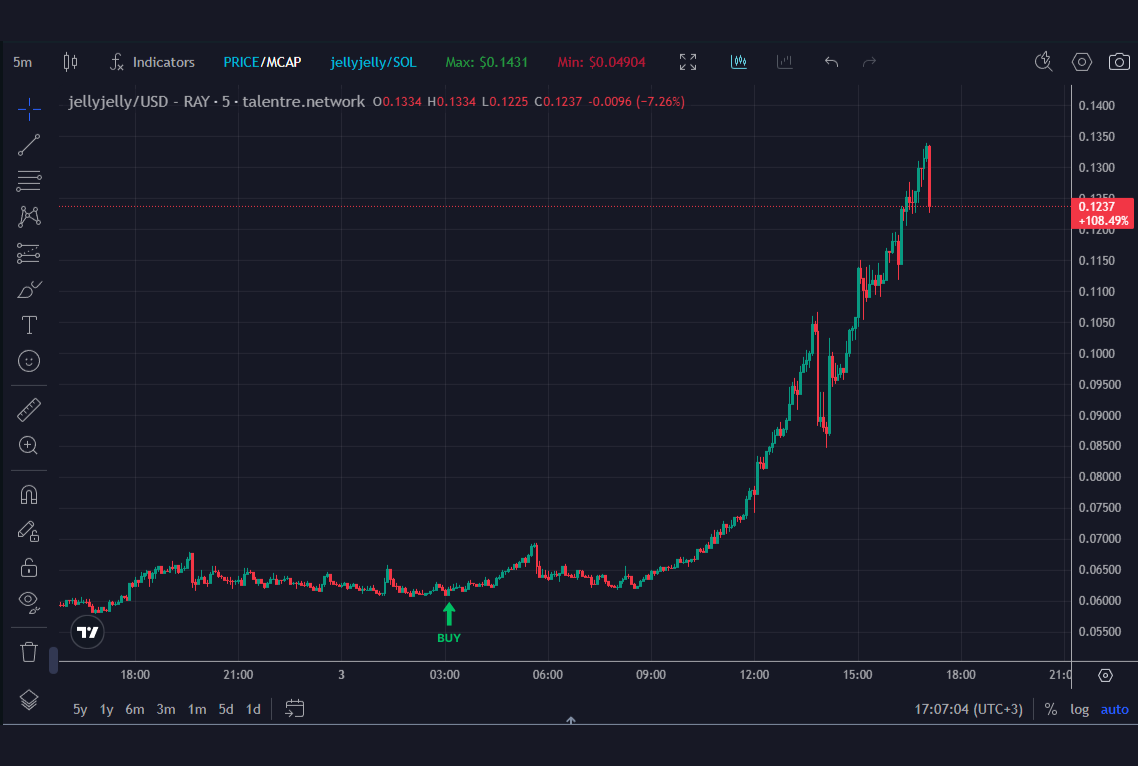Viewport: 1138px width, 766px height.
Task: Open timezone menu showing 17:07:04 (UTC+3)
Action: [x=968, y=709]
